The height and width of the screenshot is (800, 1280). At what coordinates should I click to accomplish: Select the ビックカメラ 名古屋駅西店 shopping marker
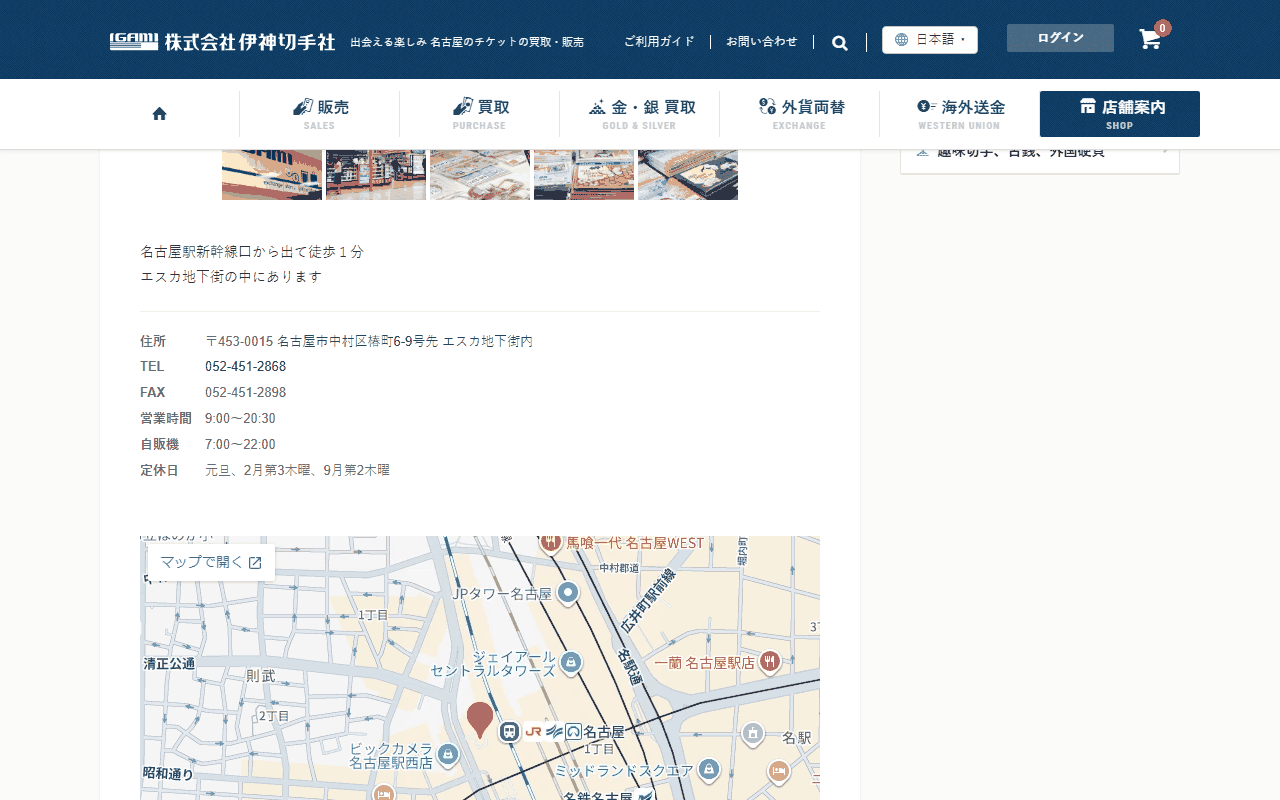click(448, 754)
